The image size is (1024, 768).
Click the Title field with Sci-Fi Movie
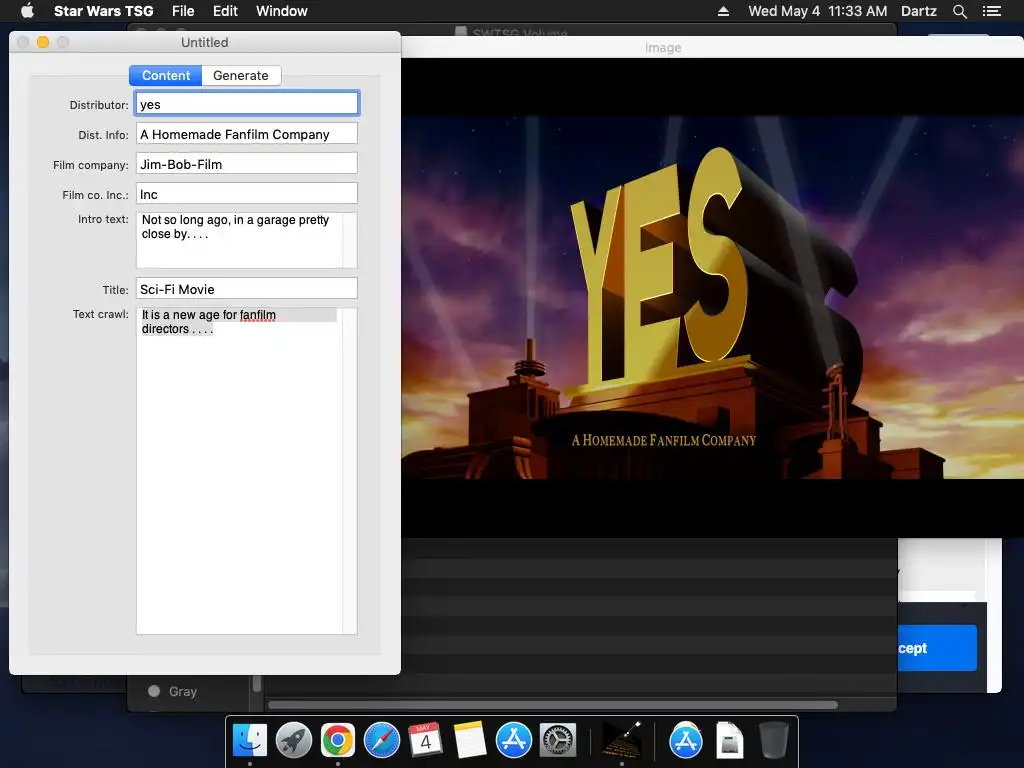(x=247, y=289)
